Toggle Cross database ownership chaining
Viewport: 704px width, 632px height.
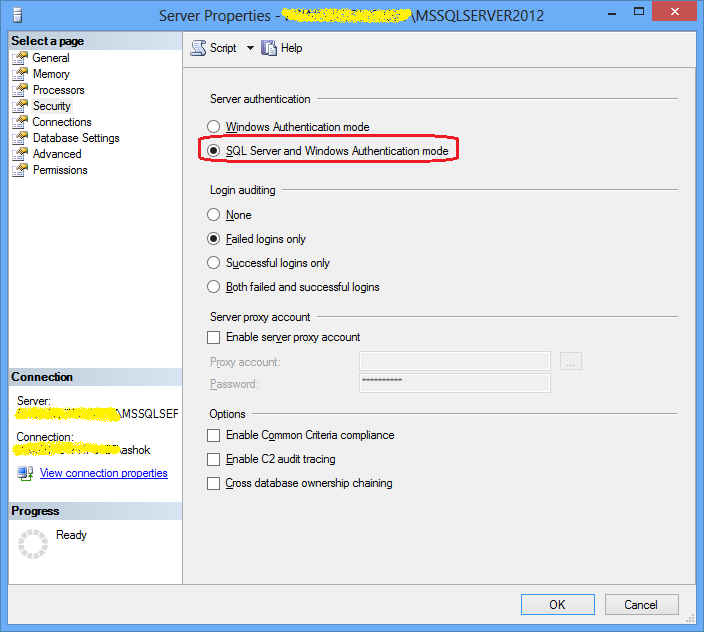pyautogui.click(x=213, y=483)
